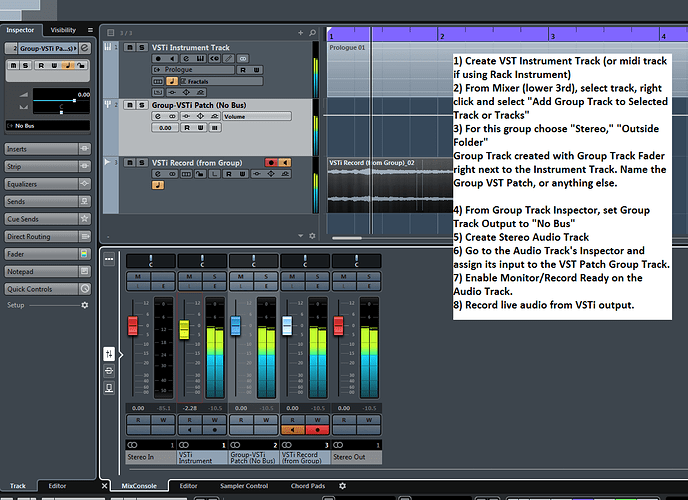Image resolution: width=688 pixels, height=500 pixels.
Task: Switch to left zone Editor tab
Action: [57, 486]
